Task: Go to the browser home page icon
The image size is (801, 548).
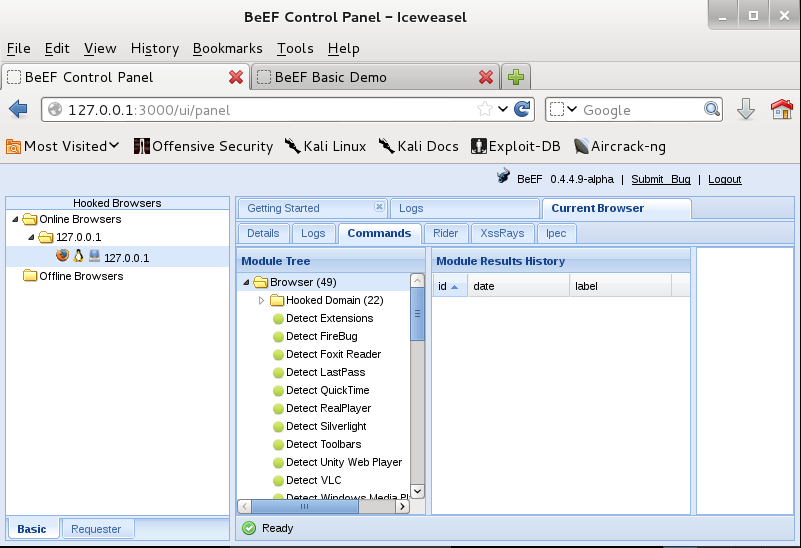Action: coord(782,109)
